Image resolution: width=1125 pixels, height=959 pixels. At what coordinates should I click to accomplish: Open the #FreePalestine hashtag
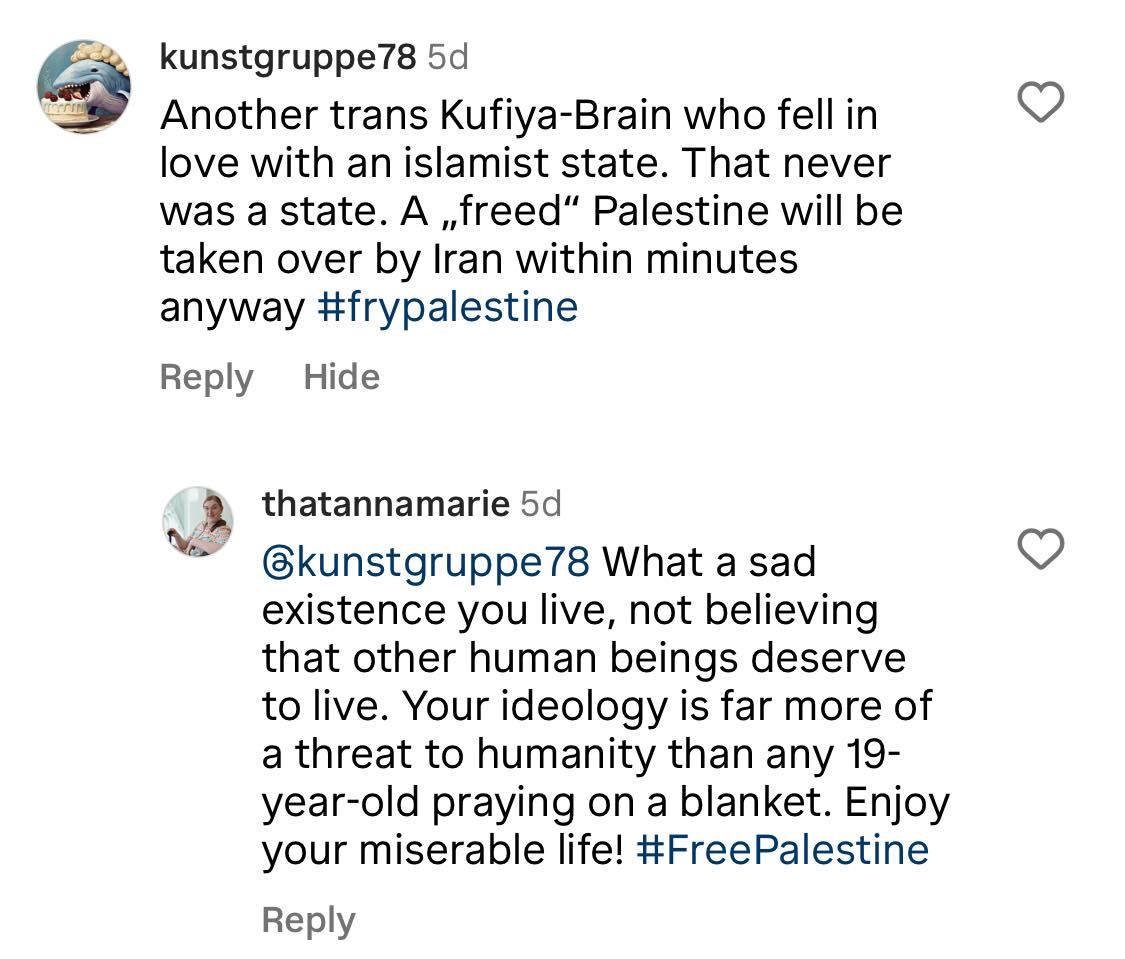pos(782,851)
